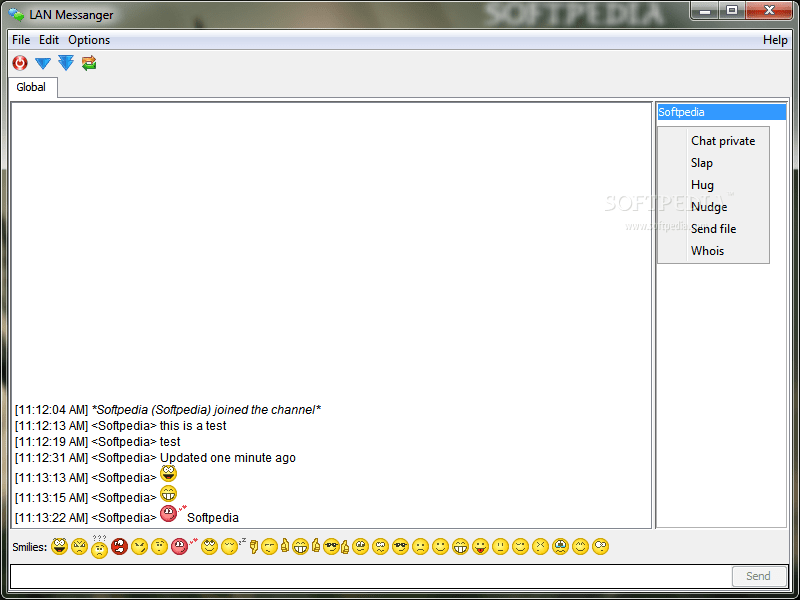Image resolution: width=800 pixels, height=600 pixels.
Task: Open the Options menu
Action: pos(89,40)
